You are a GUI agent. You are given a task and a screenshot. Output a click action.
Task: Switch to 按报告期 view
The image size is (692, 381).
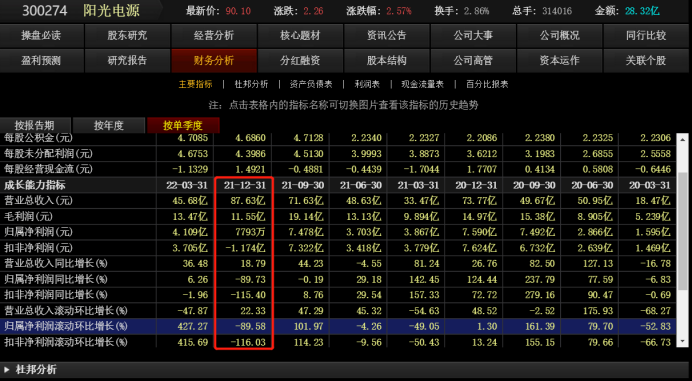35,125
